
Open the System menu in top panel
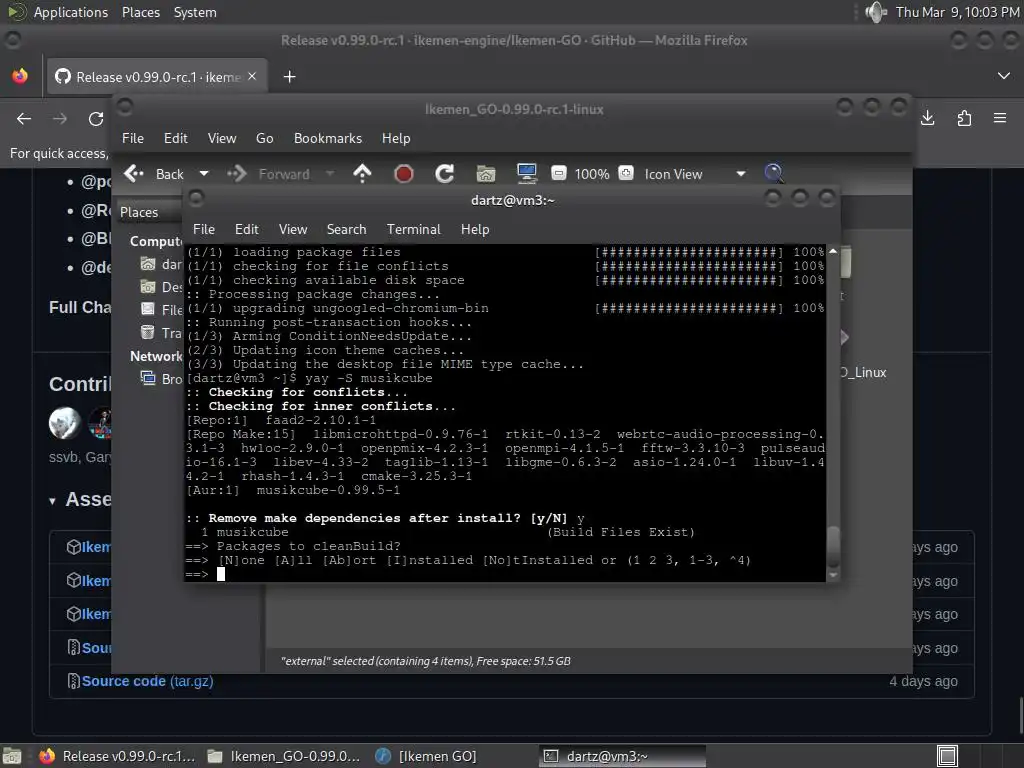(x=195, y=12)
